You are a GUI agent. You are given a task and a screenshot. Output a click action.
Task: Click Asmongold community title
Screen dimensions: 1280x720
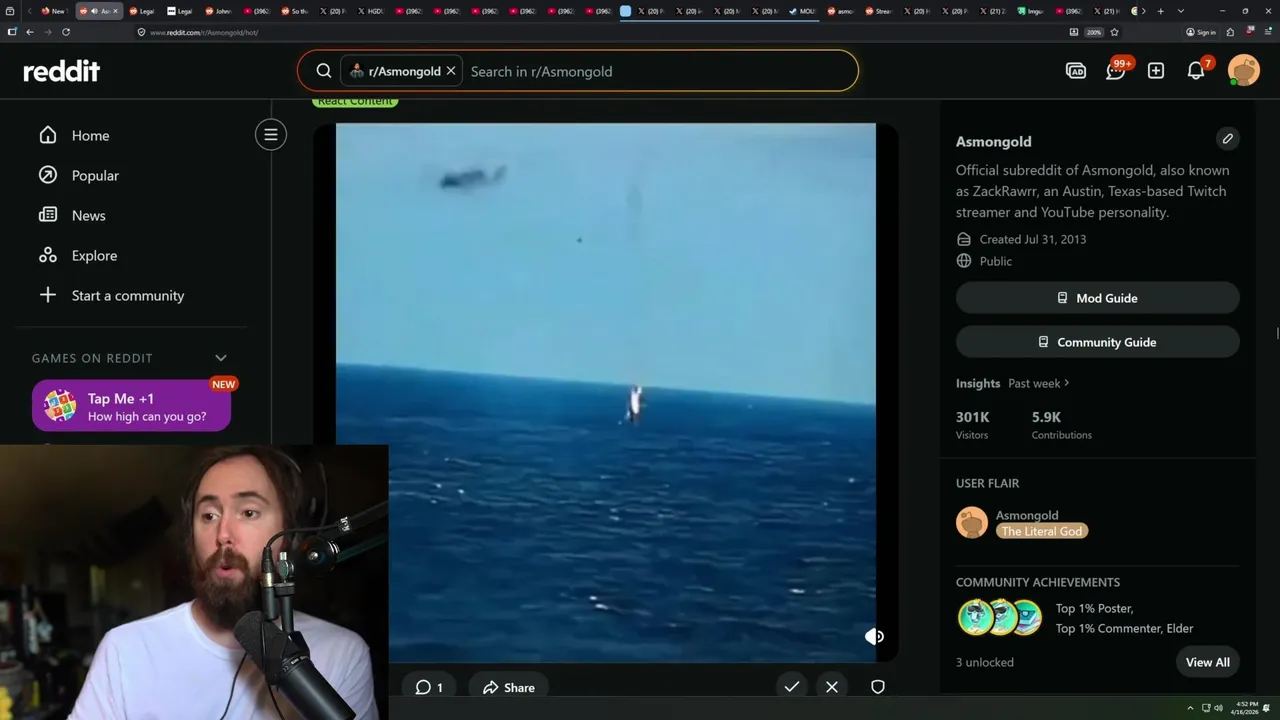[x=993, y=141]
